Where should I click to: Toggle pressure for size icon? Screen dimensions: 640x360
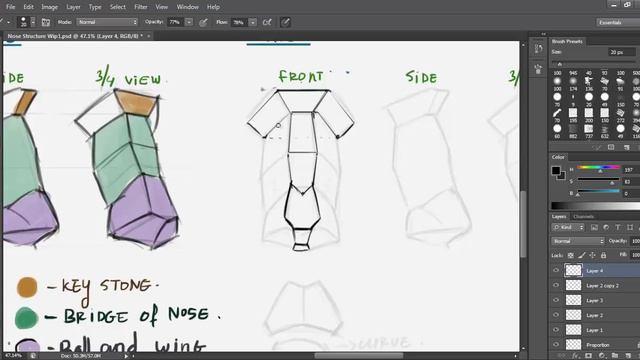(285, 22)
